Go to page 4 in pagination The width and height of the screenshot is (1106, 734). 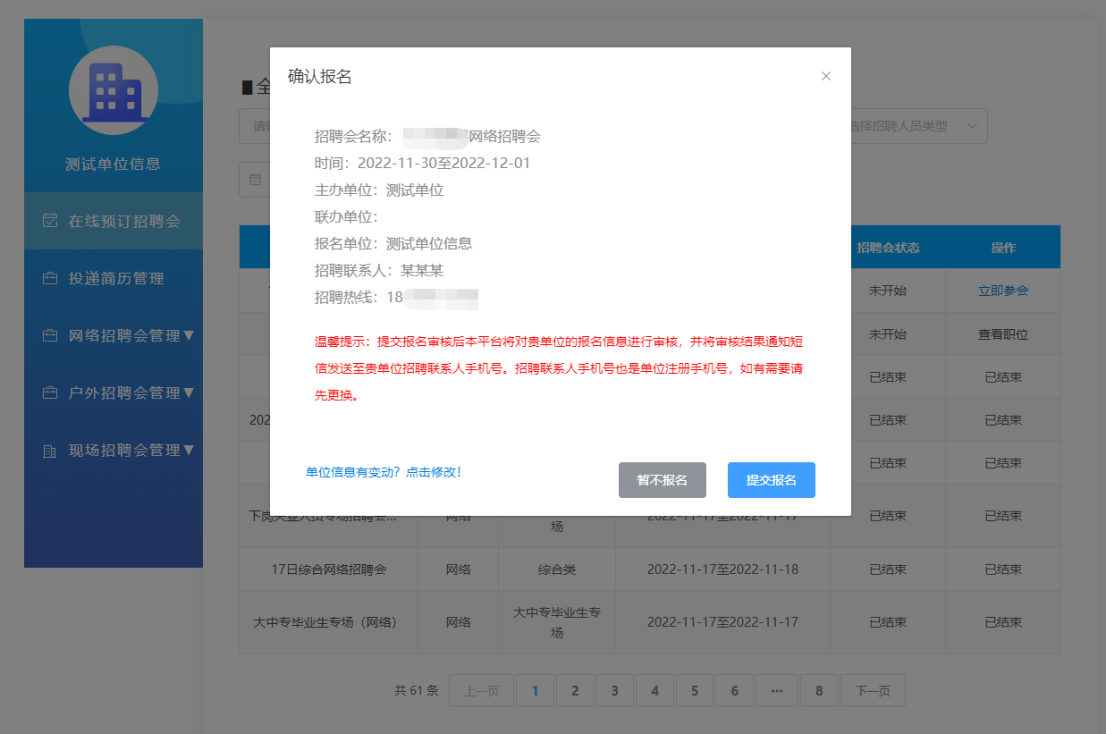[x=655, y=690]
